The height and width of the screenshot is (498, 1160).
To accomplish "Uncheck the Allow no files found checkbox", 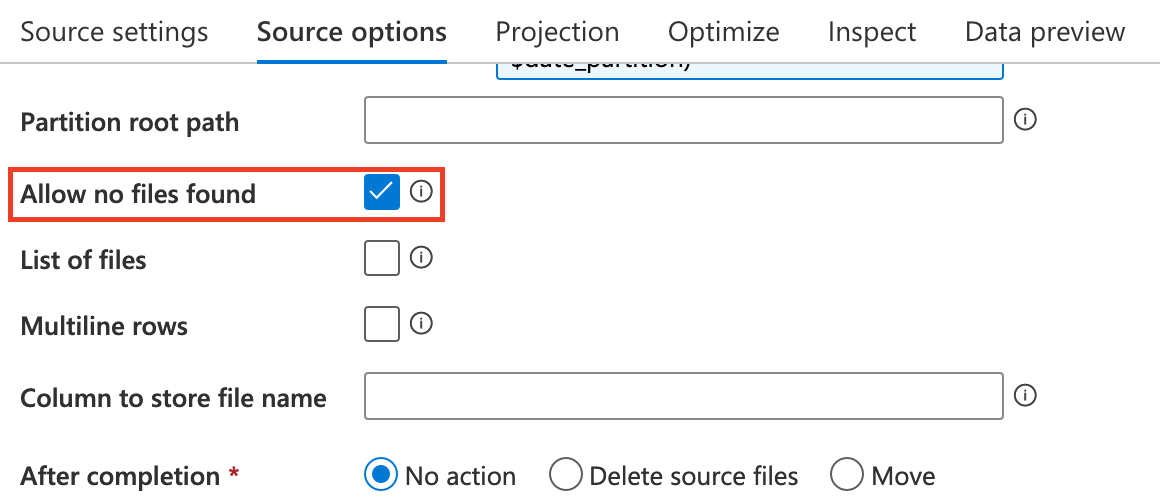I will tap(382, 192).
